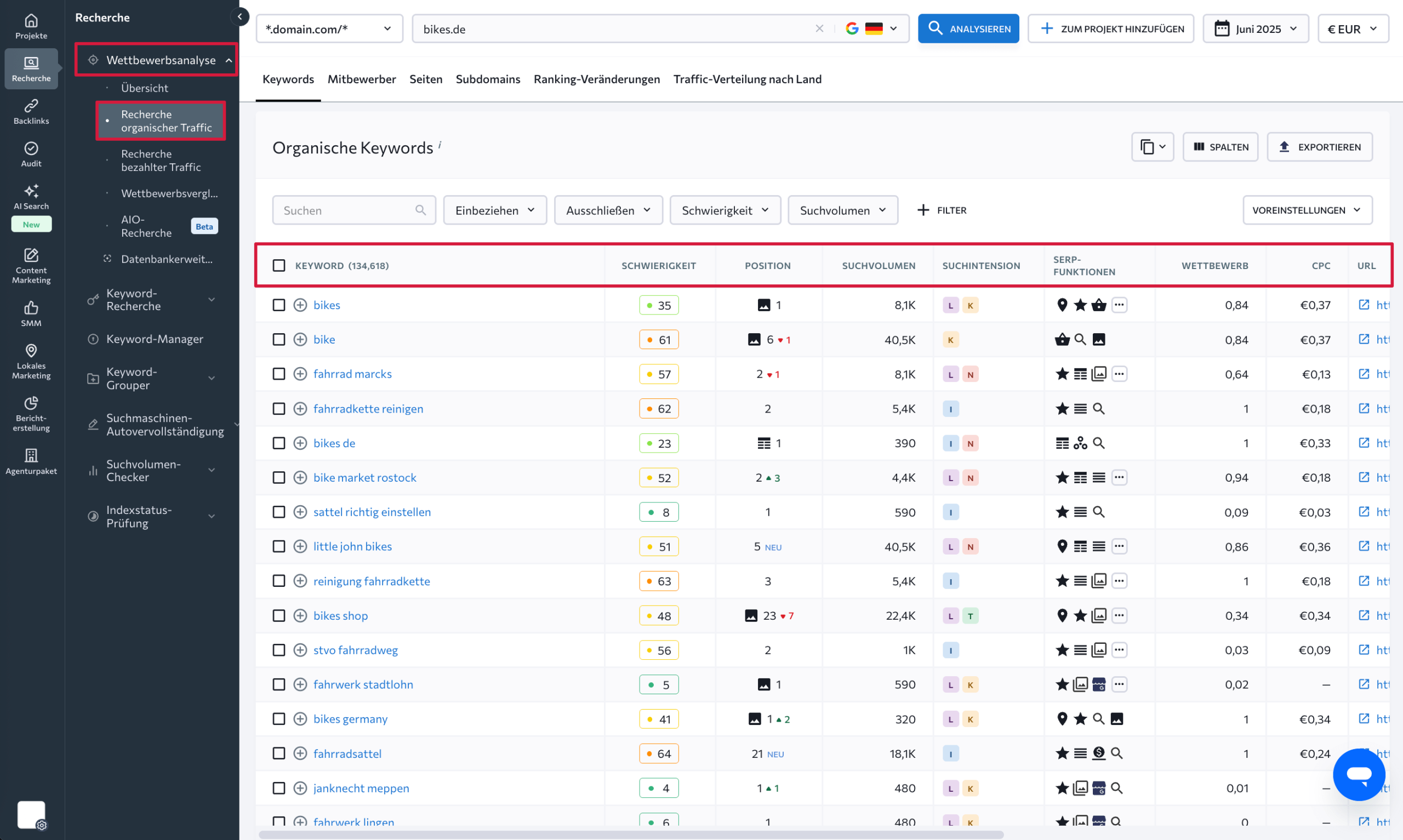1403x840 pixels.
Task: Open the Juni 2025 date dropdown
Action: 1255,28
